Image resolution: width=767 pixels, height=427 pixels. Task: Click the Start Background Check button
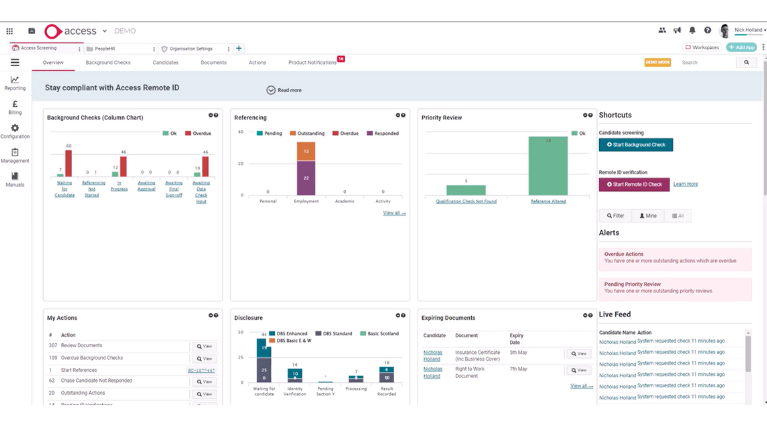point(635,145)
